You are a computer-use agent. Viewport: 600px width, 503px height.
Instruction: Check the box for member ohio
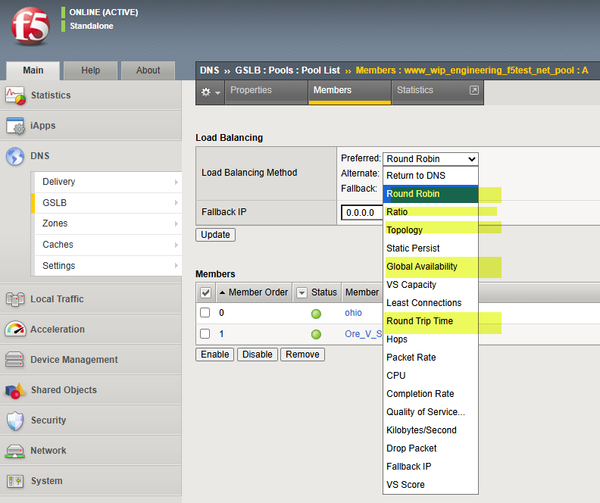click(x=205, y=313)
